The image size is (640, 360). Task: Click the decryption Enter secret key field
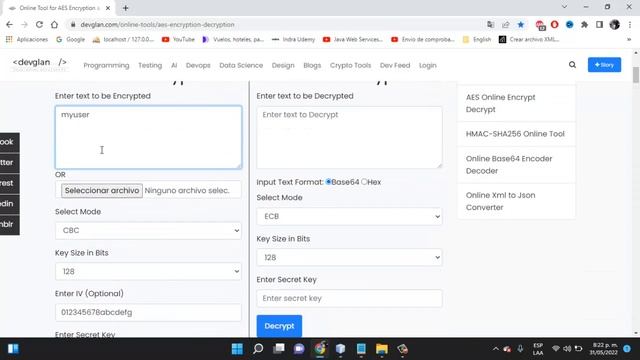click(x=349, y=298)
